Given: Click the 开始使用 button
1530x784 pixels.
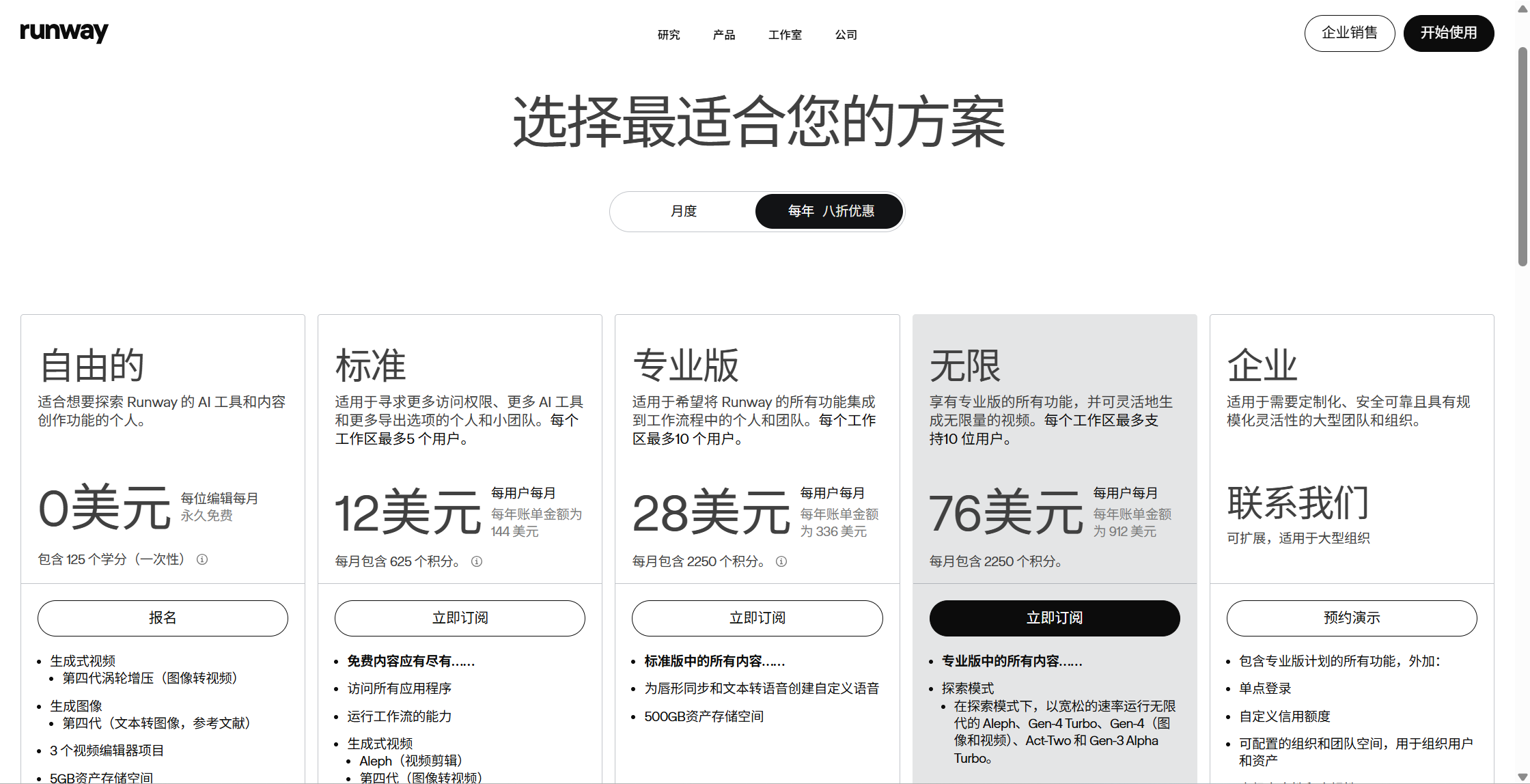Looking at the screenshot, I should click(x=1448, y=33).
